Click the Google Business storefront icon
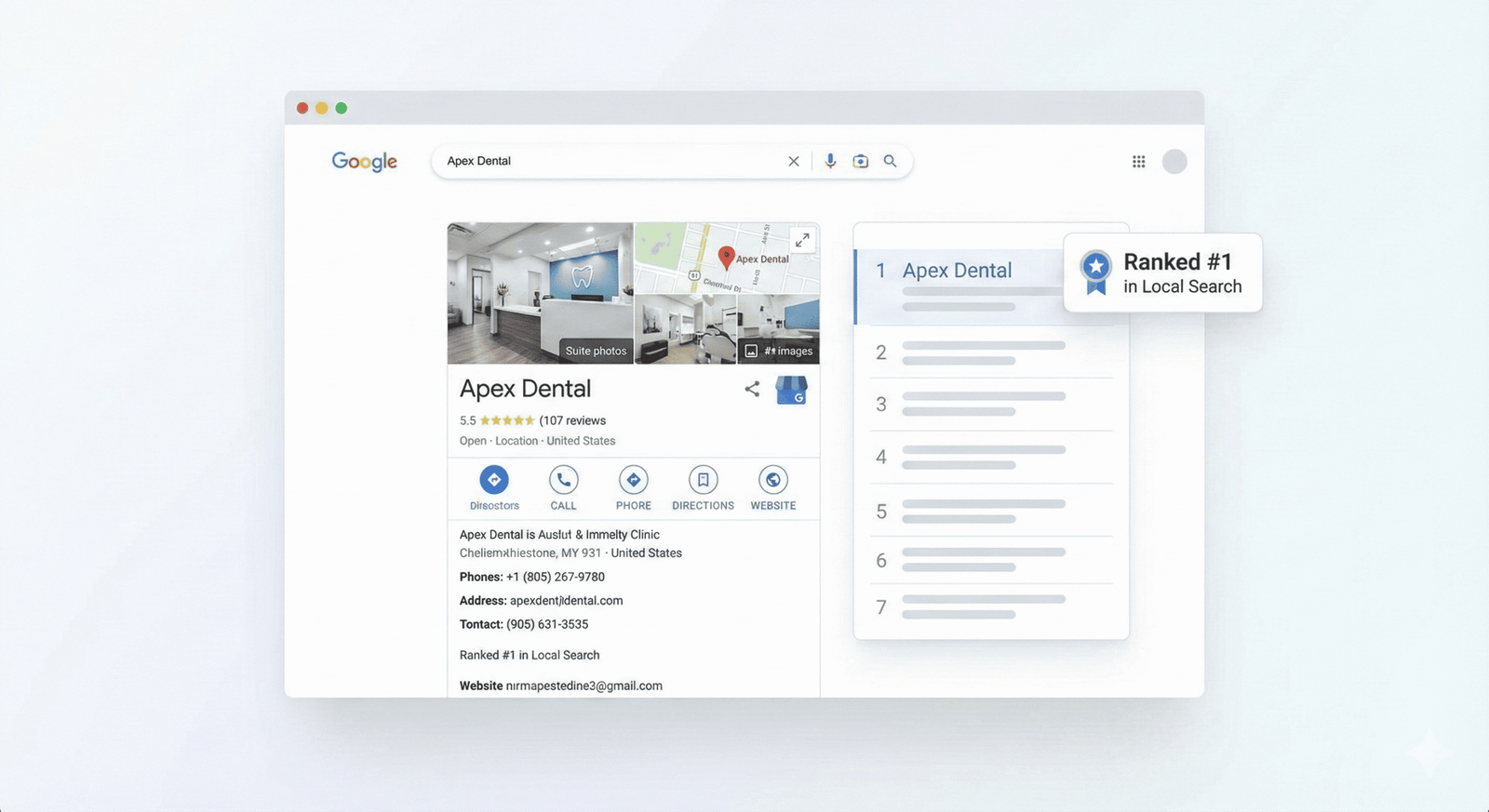This screenshot has height=812, width=1489. click(791, 390)
